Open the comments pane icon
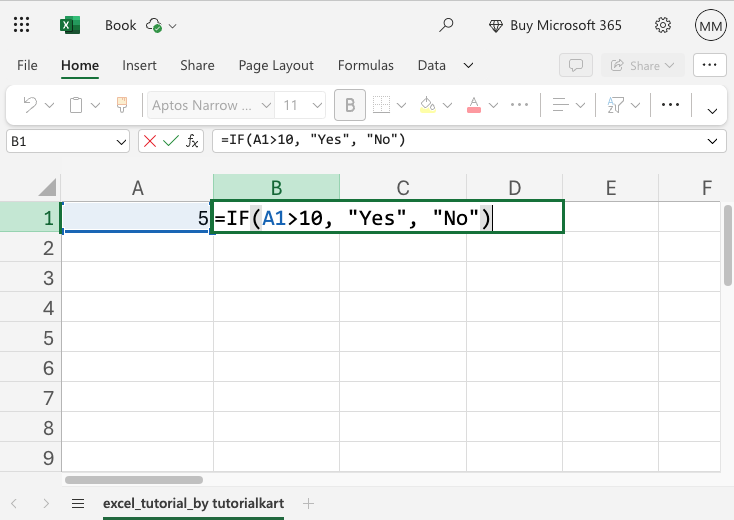This screenshot has height=520, width=734. (575, 65)
